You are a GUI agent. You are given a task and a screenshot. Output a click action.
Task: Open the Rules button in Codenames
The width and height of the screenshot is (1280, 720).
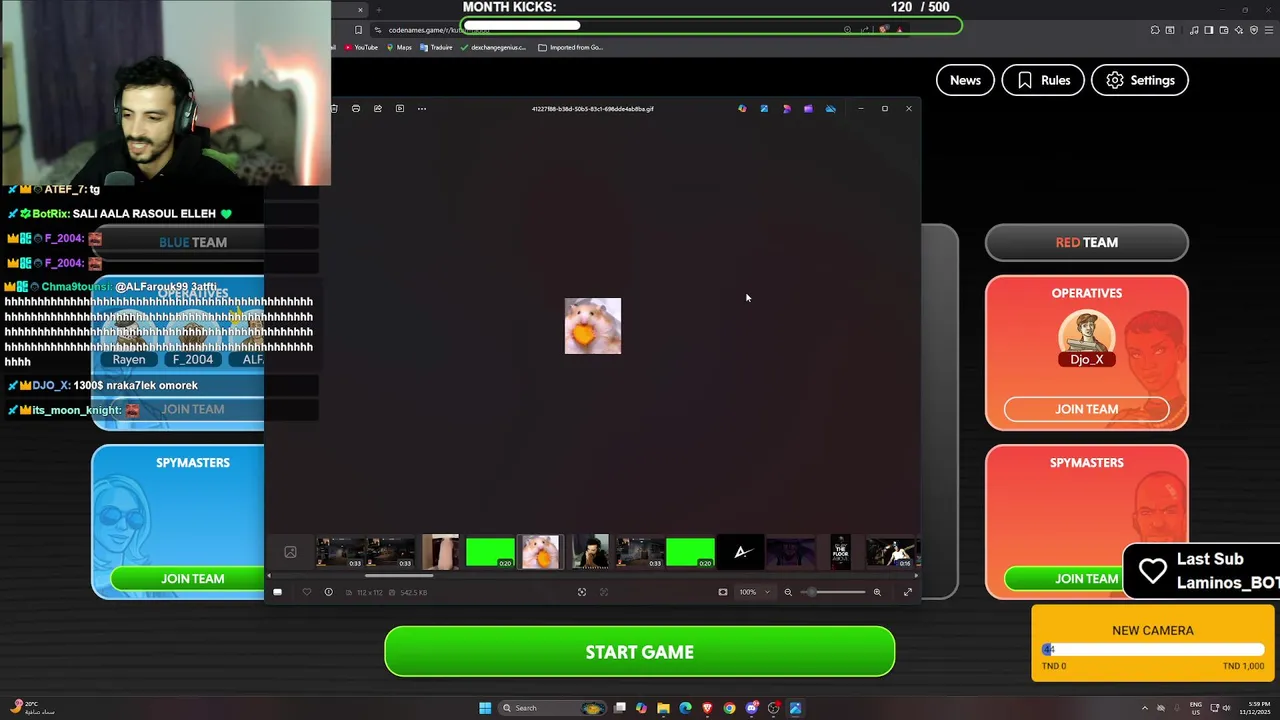tap(1043, 80)
